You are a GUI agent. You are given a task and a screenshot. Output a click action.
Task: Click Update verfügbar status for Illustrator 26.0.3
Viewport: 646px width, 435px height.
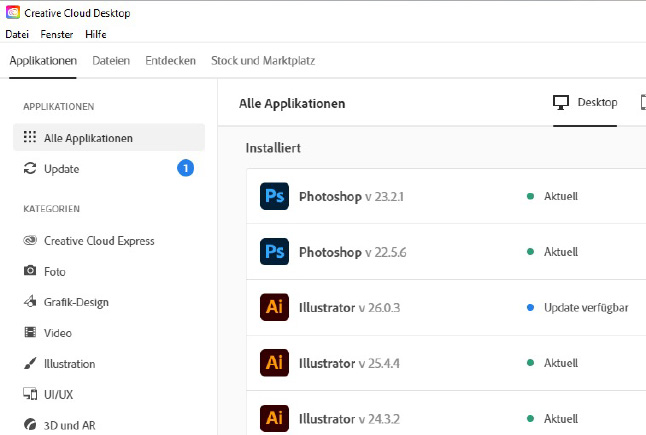(x=578, y=307)
